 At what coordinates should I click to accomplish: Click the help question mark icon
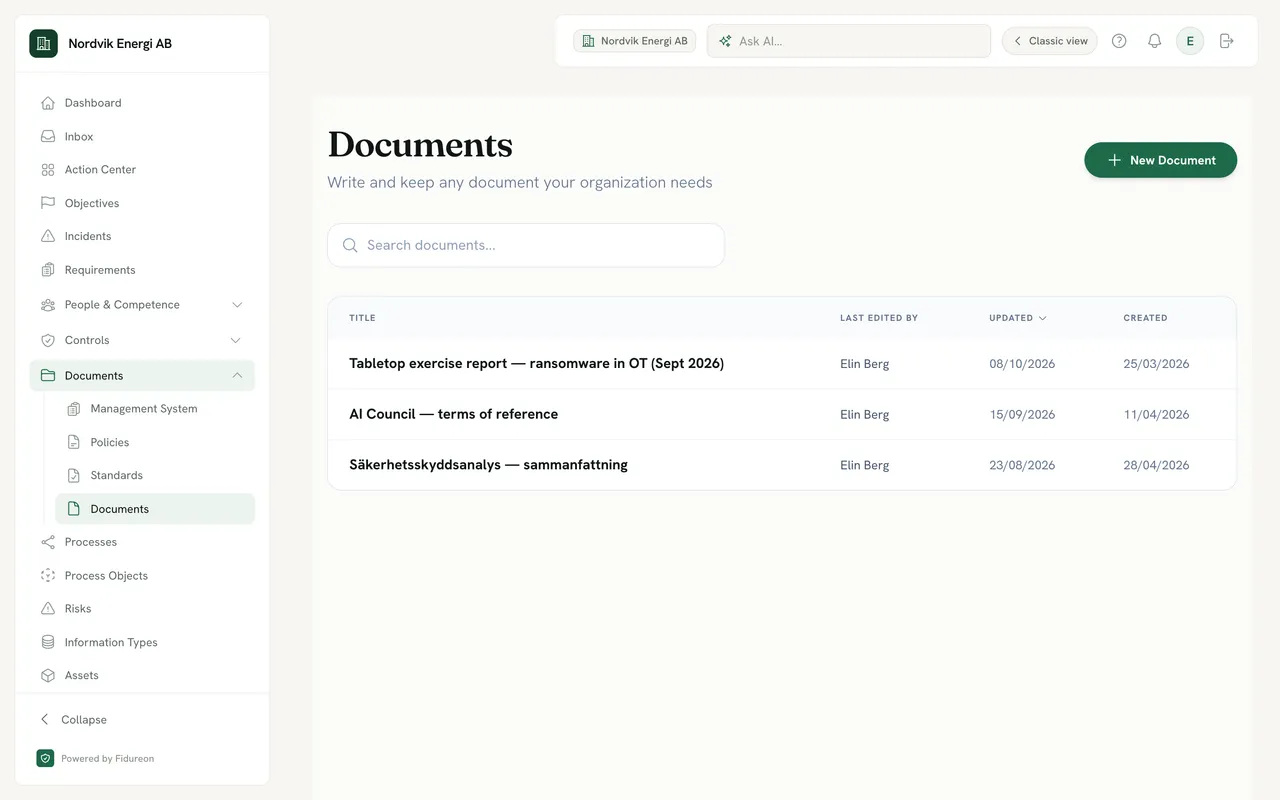coord(1119,41)
